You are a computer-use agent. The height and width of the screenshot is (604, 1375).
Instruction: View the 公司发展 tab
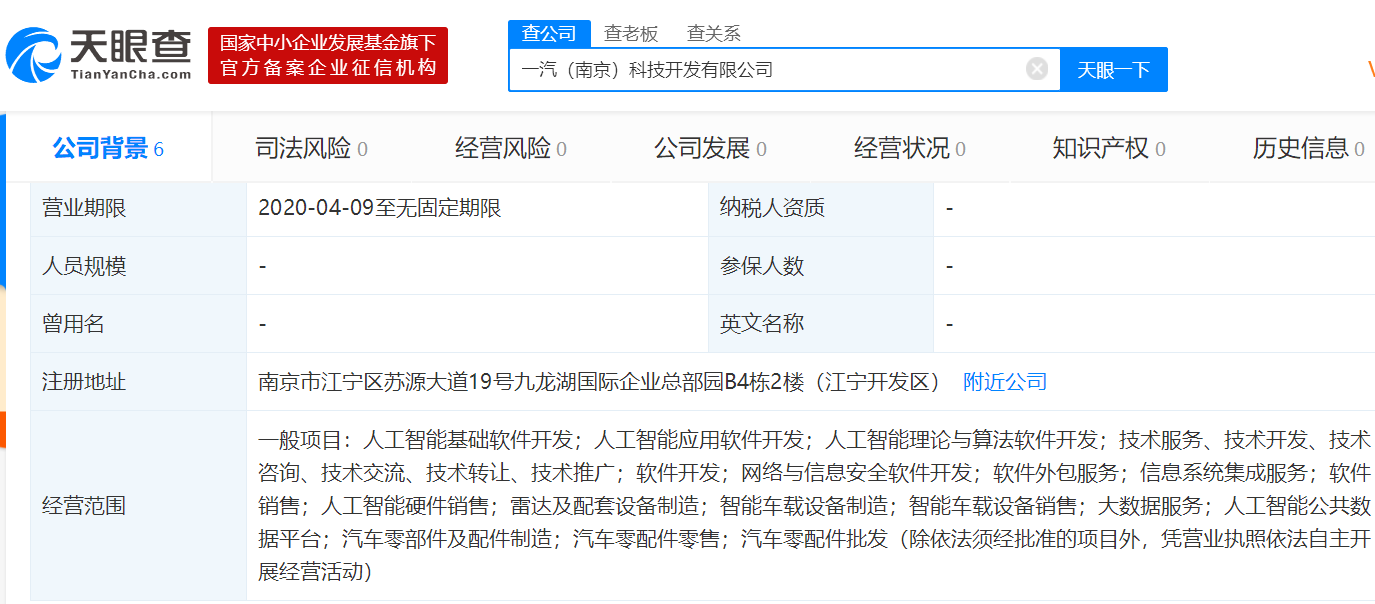703,147
